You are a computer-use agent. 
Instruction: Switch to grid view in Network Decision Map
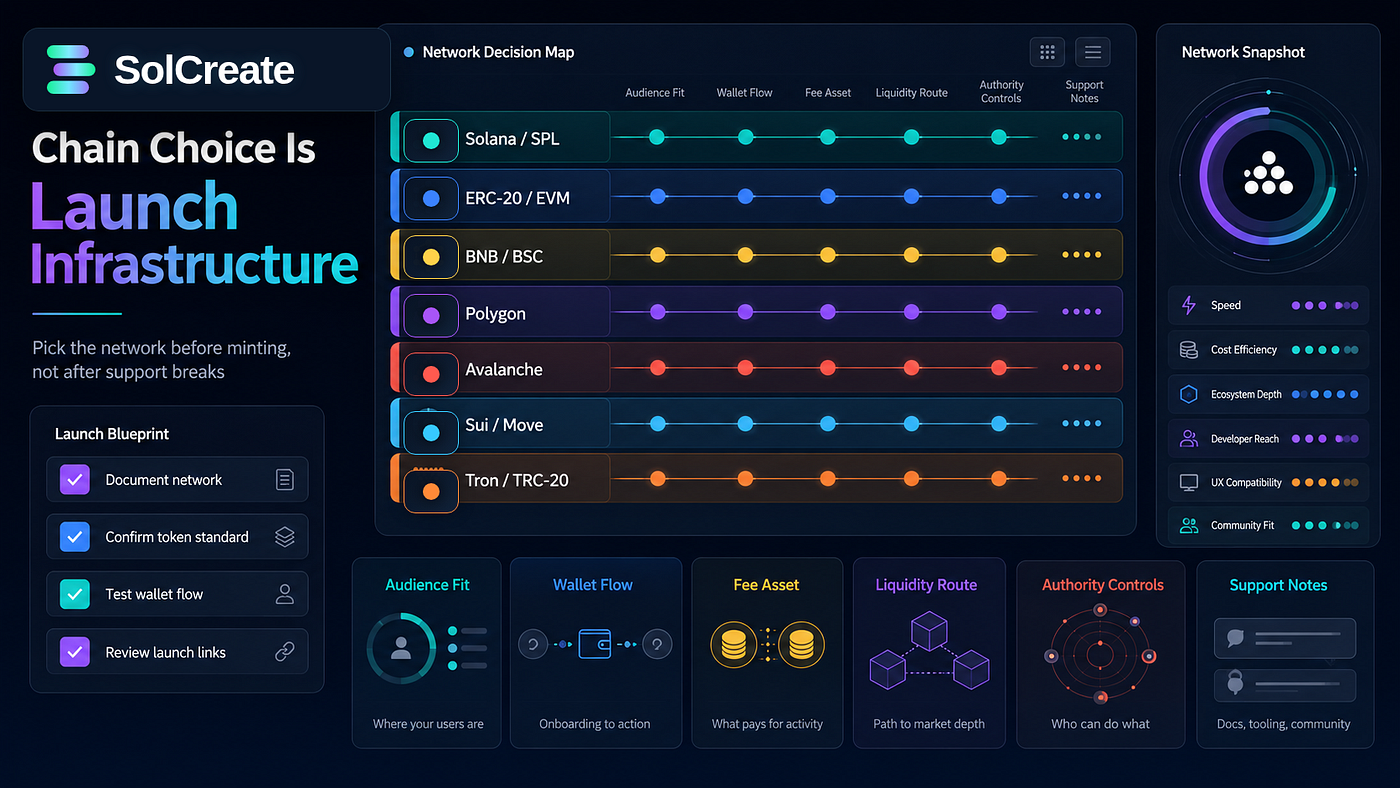coord(1047,52)
